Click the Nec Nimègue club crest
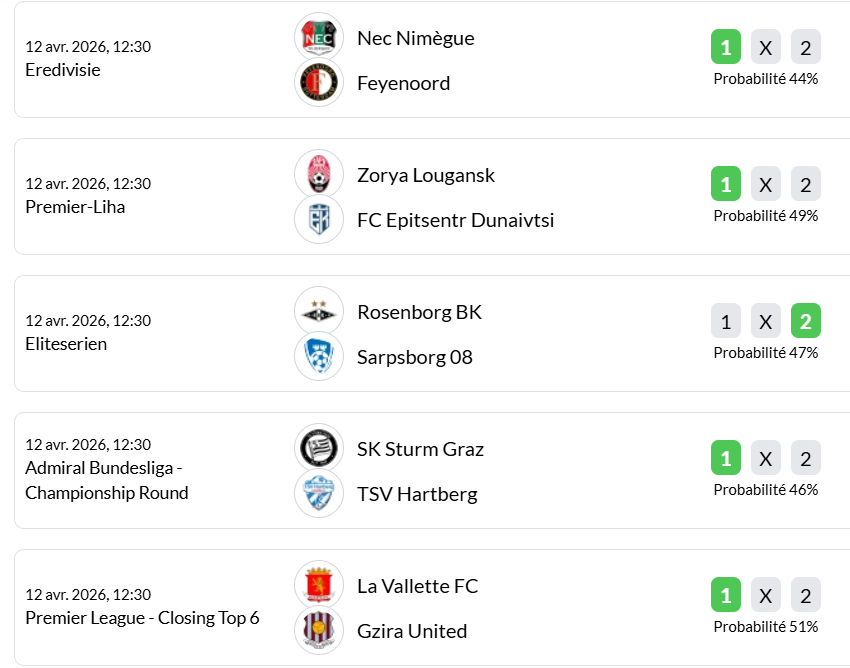Viewport: 850px width, 668px height. tap(319, 37)
